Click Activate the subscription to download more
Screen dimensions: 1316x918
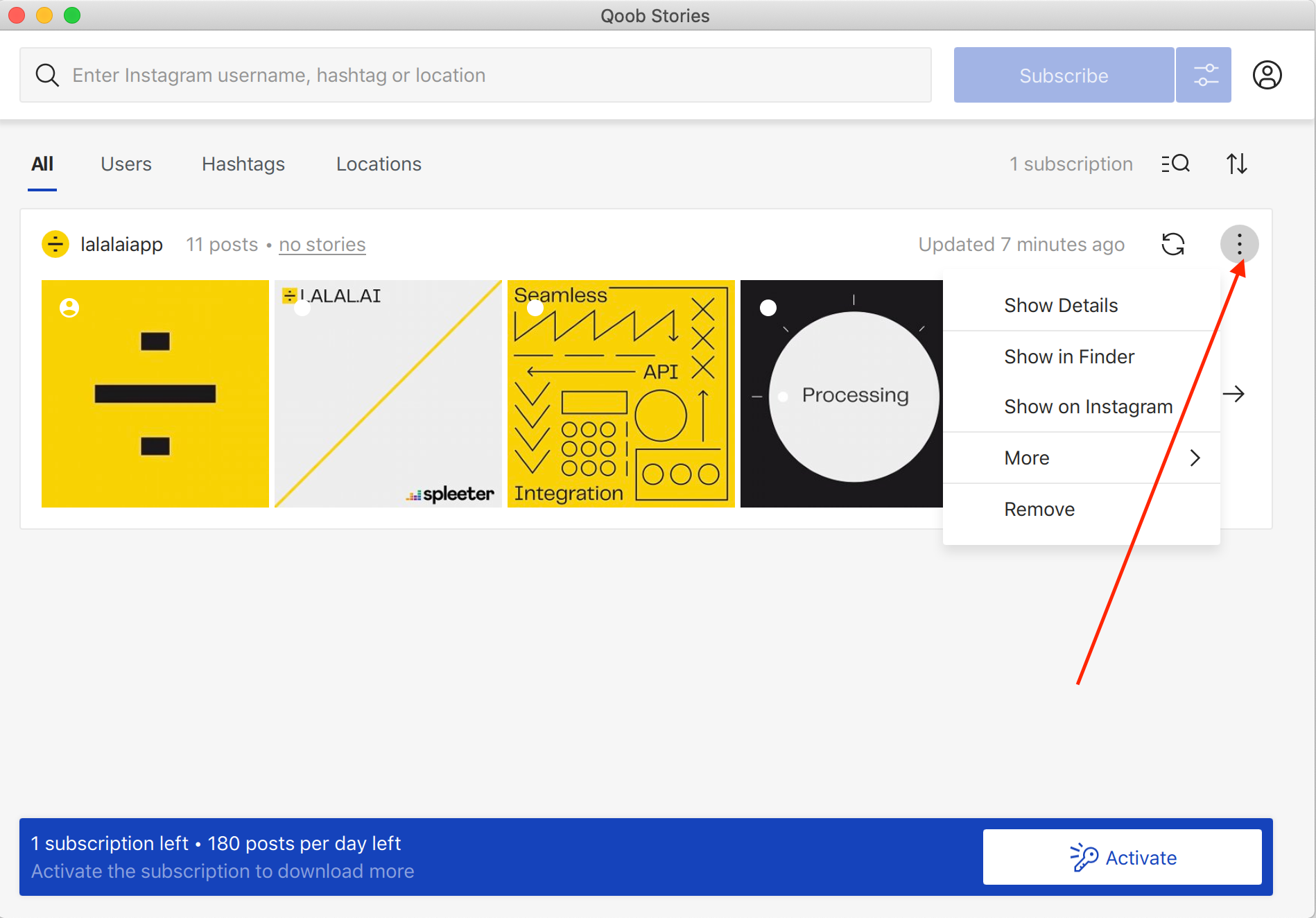coord(223,871)
